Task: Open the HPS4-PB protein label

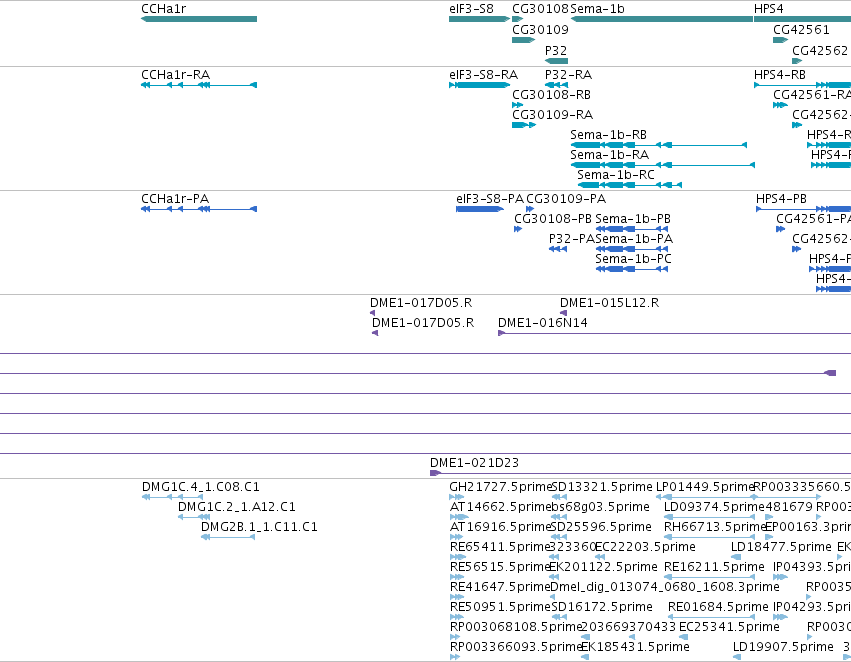Action: (x=782, y=199)
